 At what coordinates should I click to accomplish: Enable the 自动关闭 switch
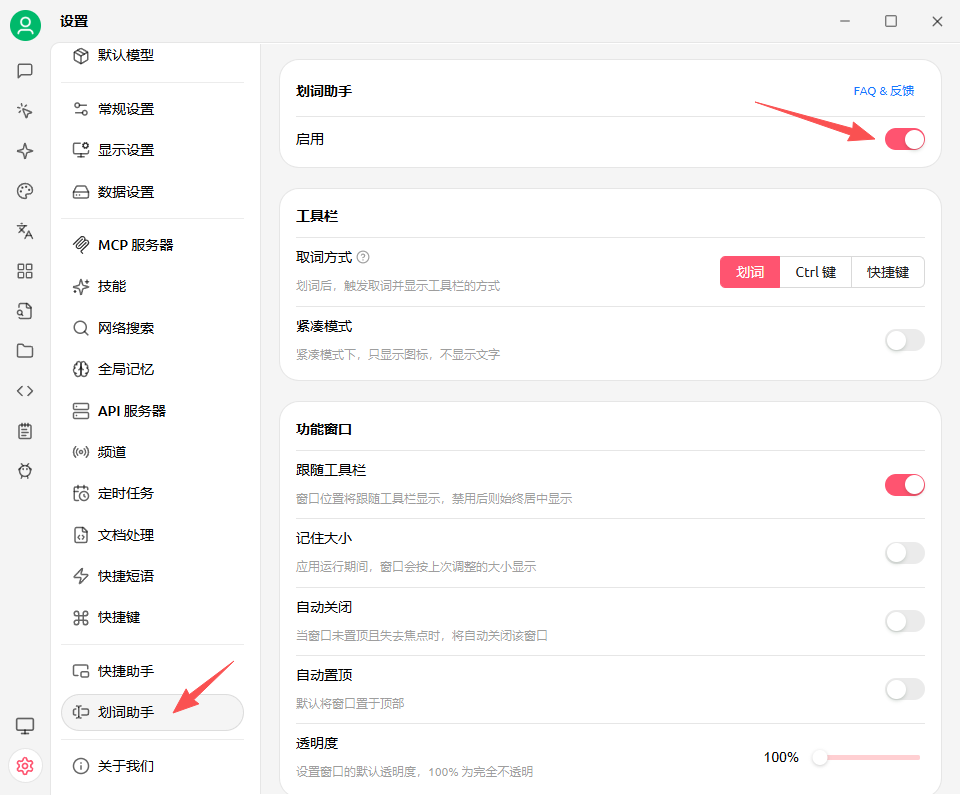[904, 621]
